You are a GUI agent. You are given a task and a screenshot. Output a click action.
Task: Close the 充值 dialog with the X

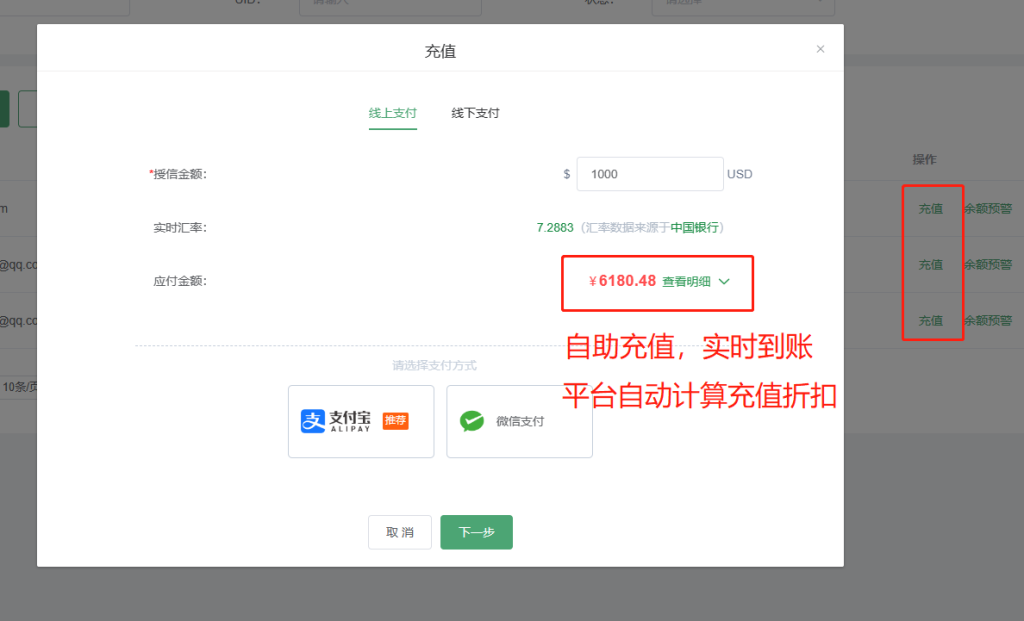820,49
